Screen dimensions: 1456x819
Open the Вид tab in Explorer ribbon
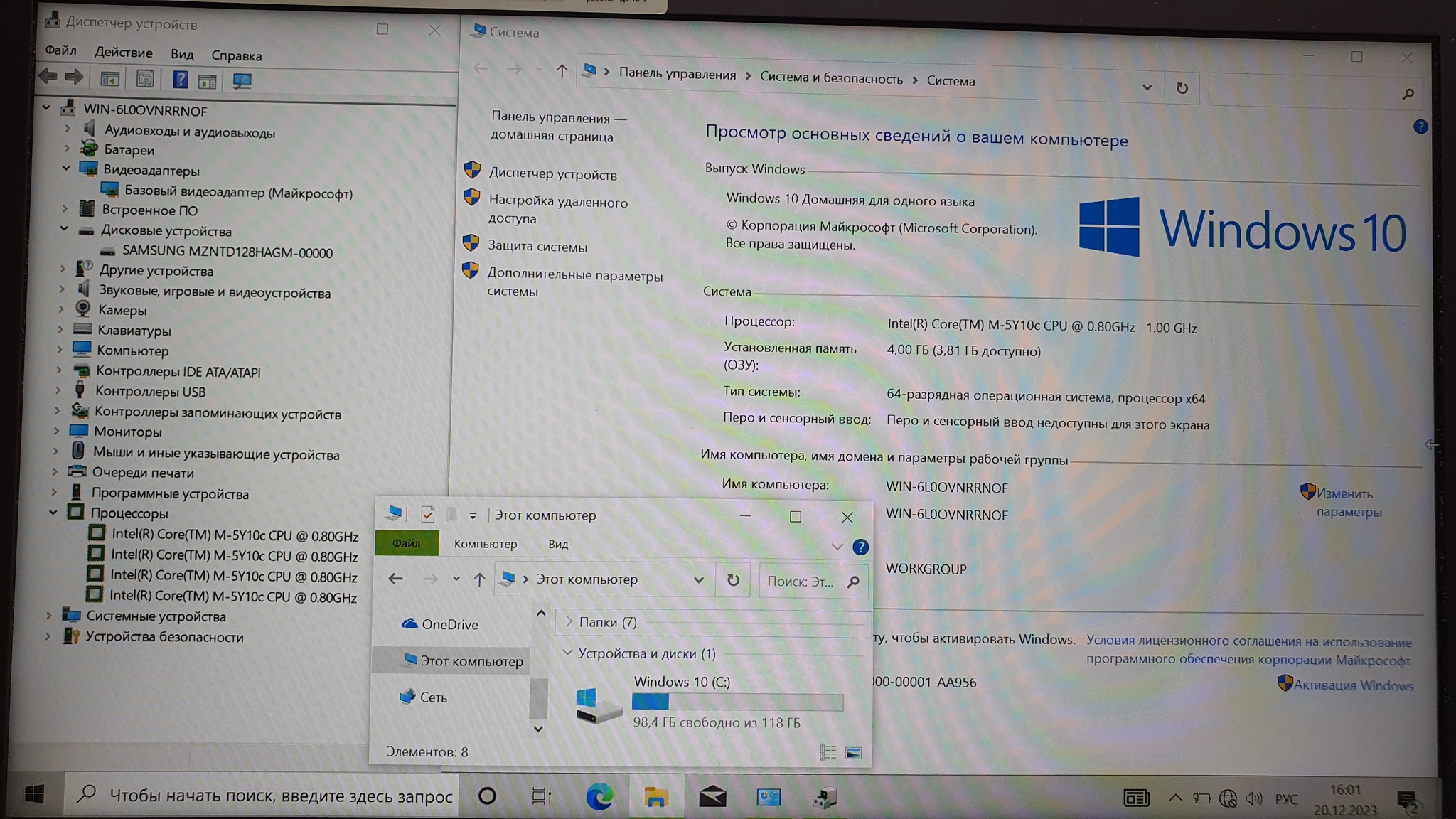558,544
